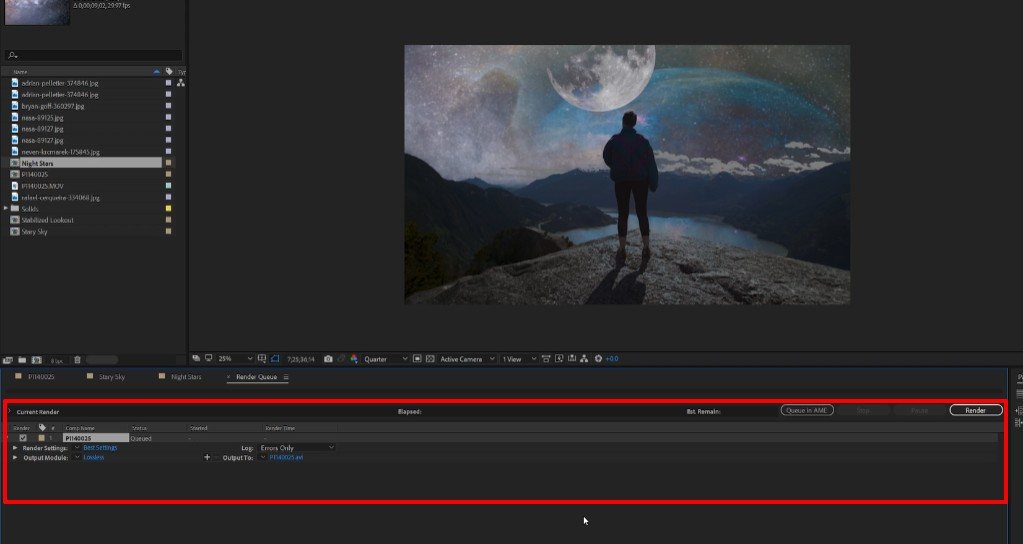Uncheck the Render checkbox for PI140025
This screenshot has height=544, width=1023.
point(23,438)
